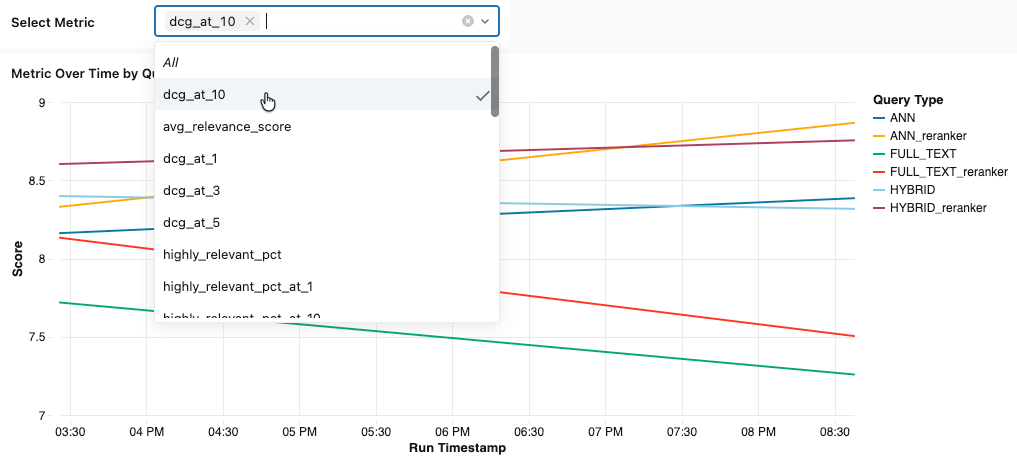Pick dcg_at_1 from the dropdown list
The width and height of the screenshot is (1017, 466).
coord(190,159)
